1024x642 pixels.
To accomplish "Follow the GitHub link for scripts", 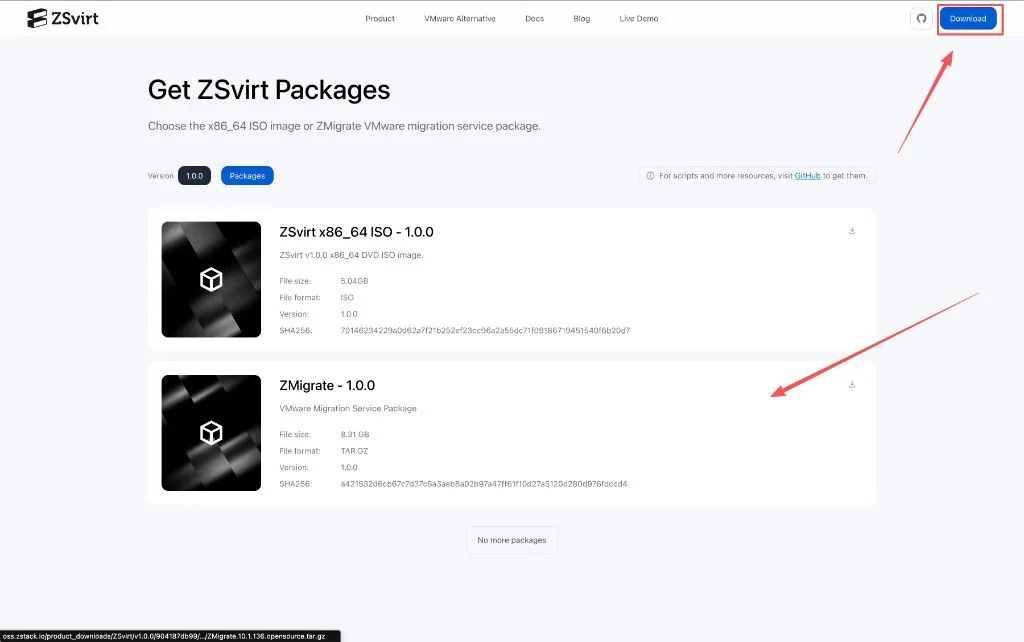I will point(807,176).
